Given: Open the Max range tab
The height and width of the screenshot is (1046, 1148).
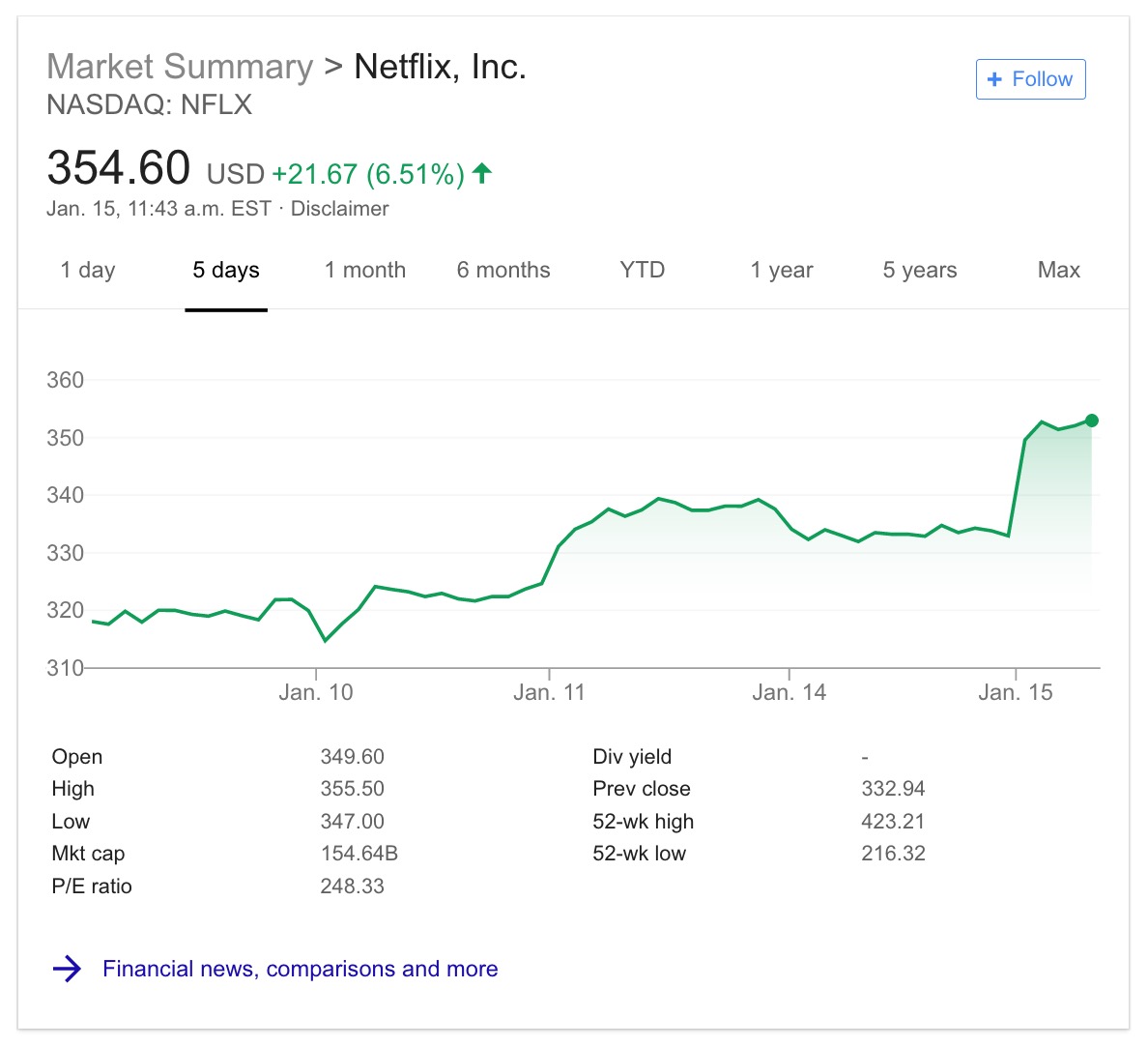Looking at the screenshot, I should click(1059, 270).
